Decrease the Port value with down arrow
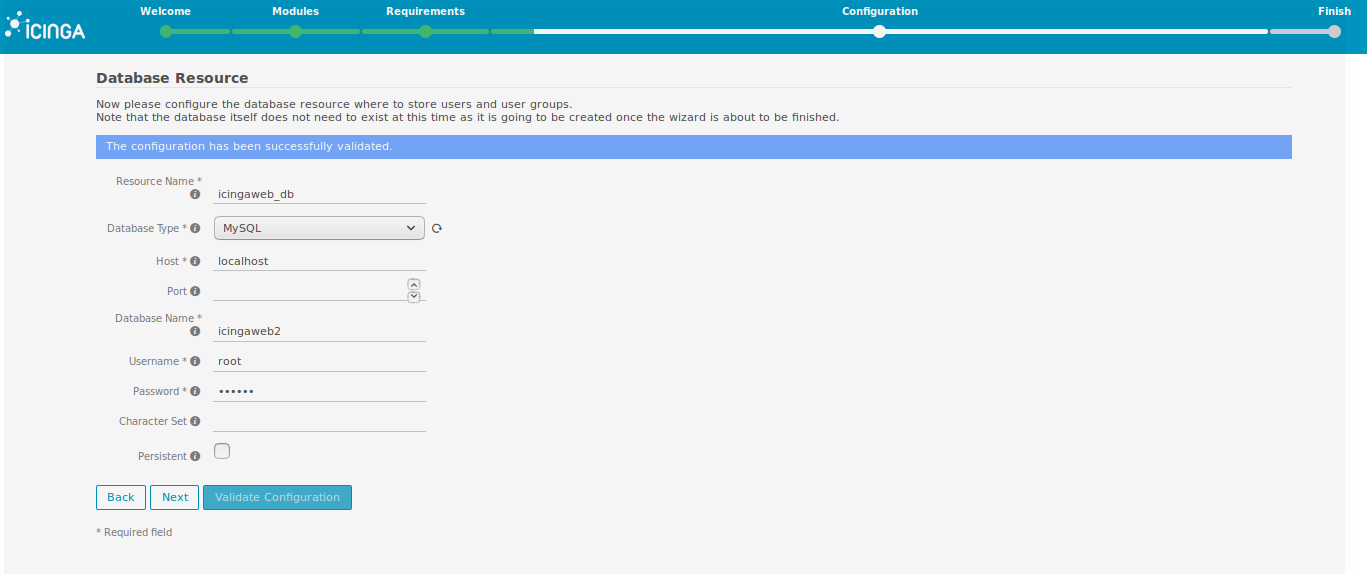The height and width of the screenshot is (574, 1367). pos(414,297)
